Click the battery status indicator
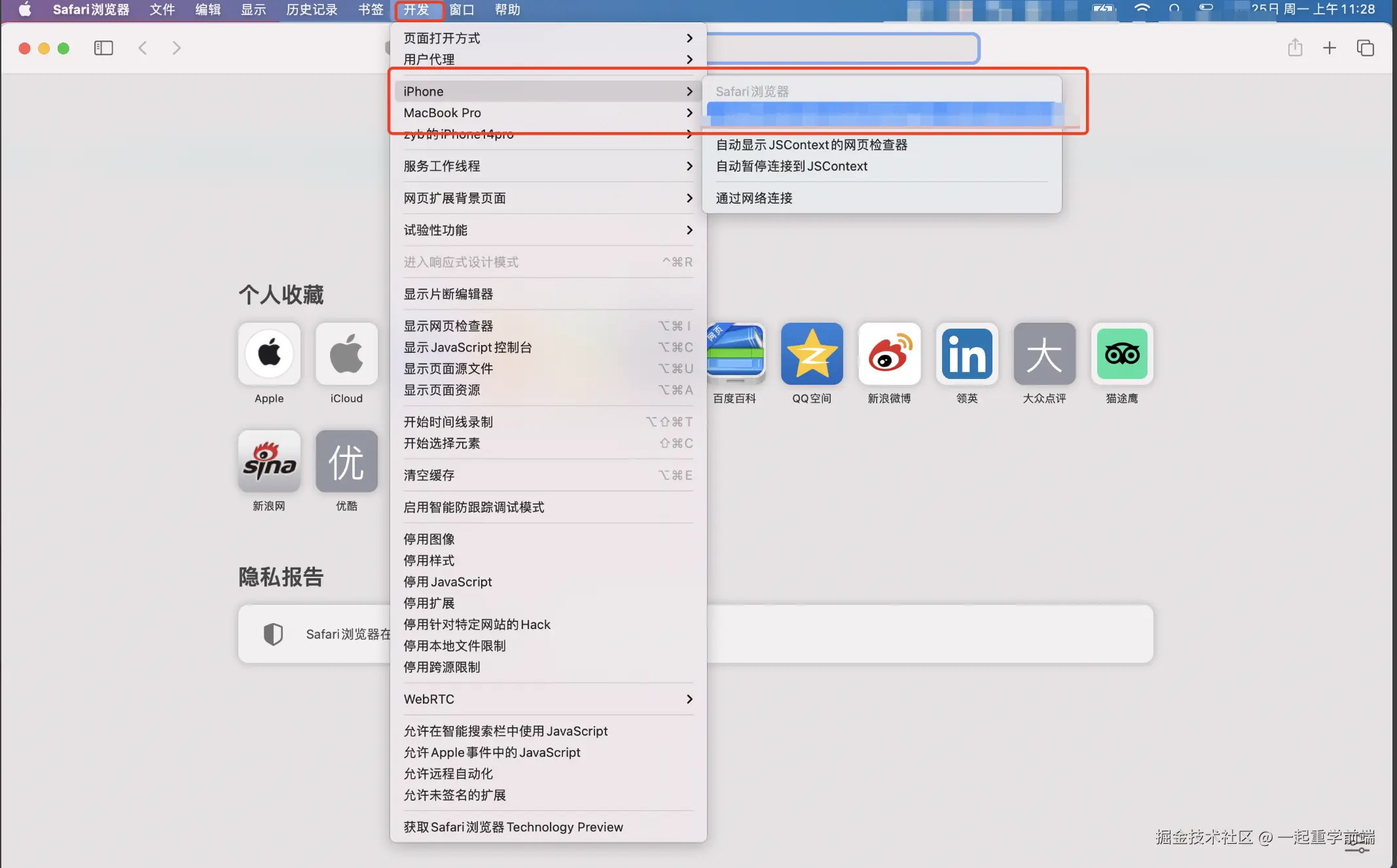Image resolution: width=1397 pixels, height=868 pixels. (1103, 10)
